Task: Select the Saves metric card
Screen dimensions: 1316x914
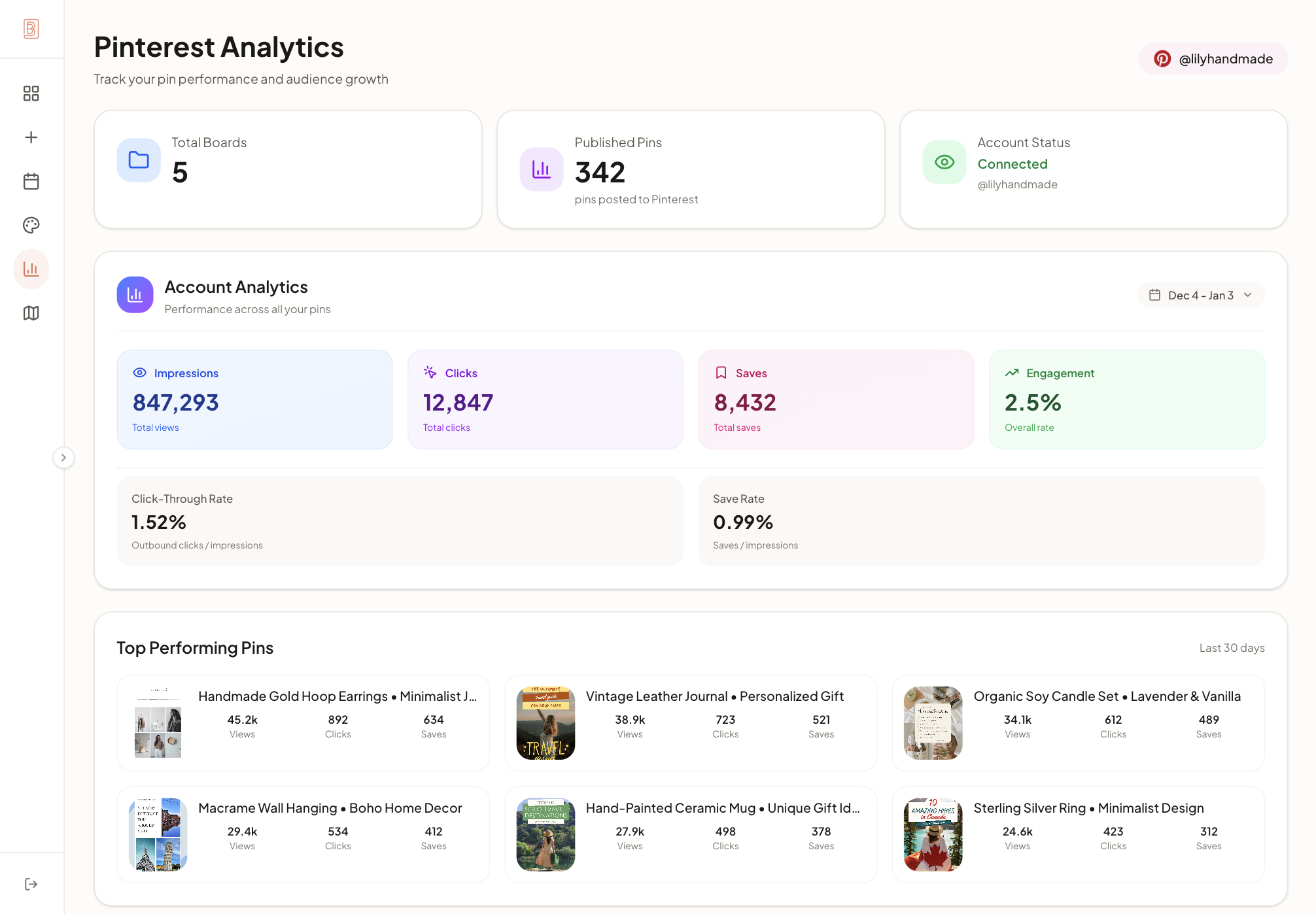Action: 836,399
